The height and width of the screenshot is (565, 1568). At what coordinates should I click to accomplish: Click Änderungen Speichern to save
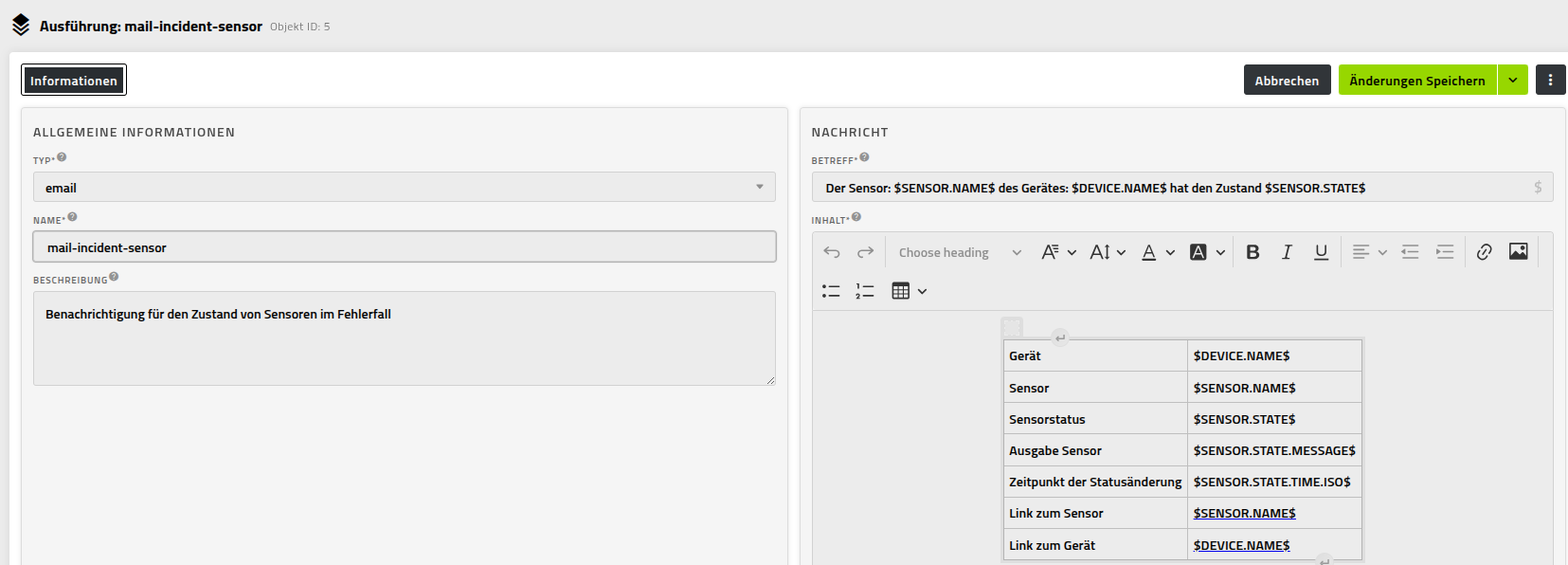coord(1416,81)
